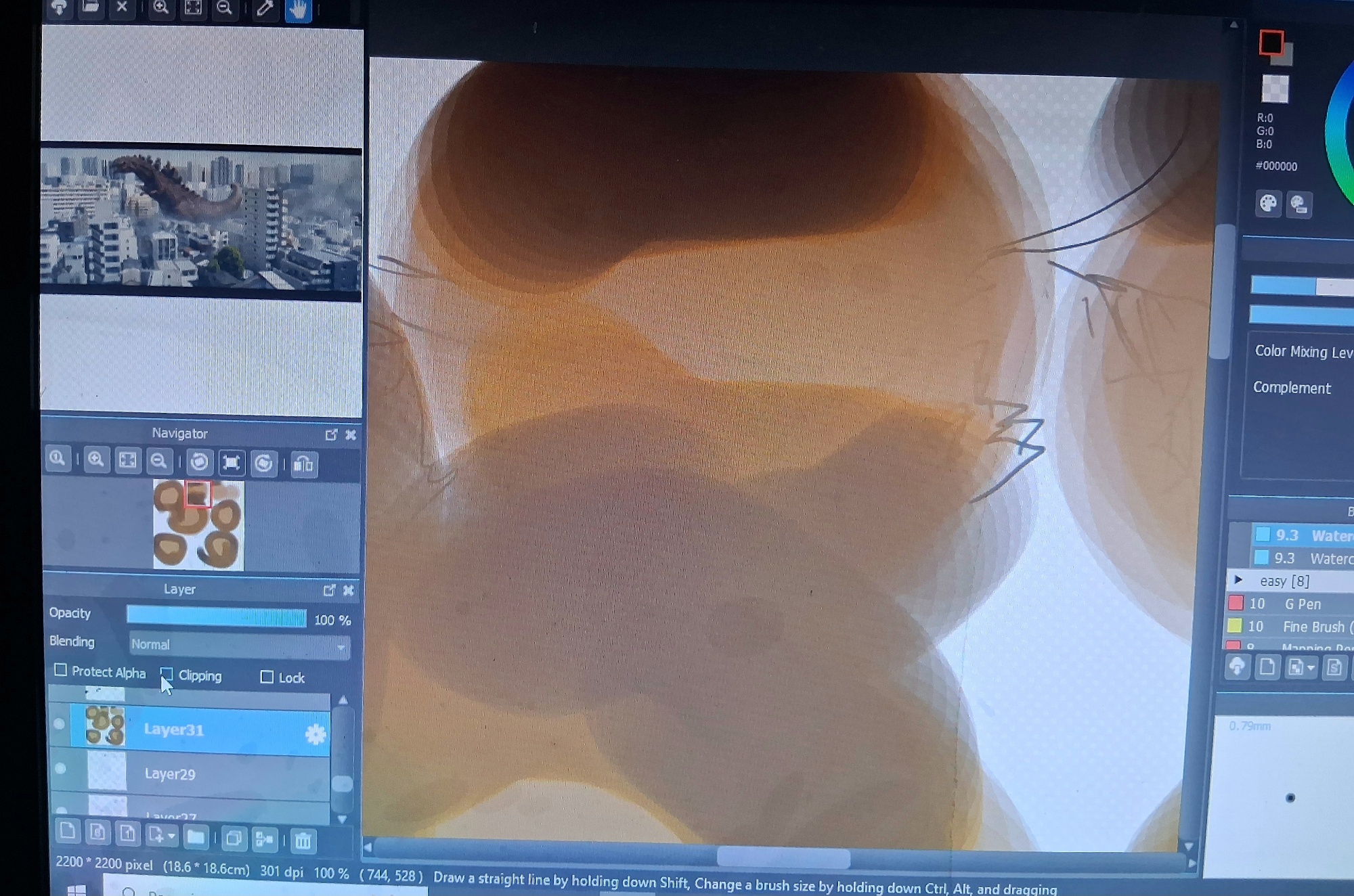Toggle the Clipping checkbox
The image size is (1354, 896).
pyautogui.click(x=167, y=674)
